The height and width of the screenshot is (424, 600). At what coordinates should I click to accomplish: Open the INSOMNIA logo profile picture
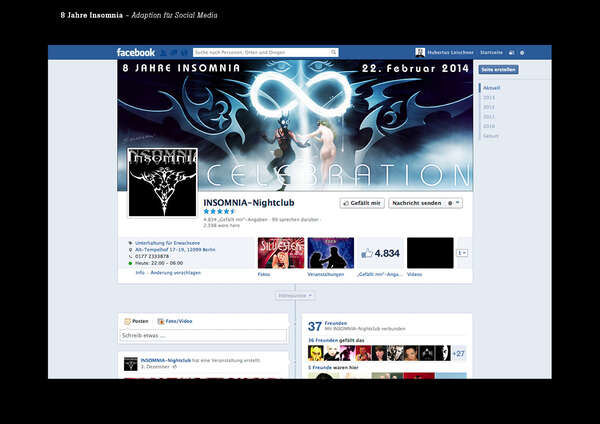[162, 182]
